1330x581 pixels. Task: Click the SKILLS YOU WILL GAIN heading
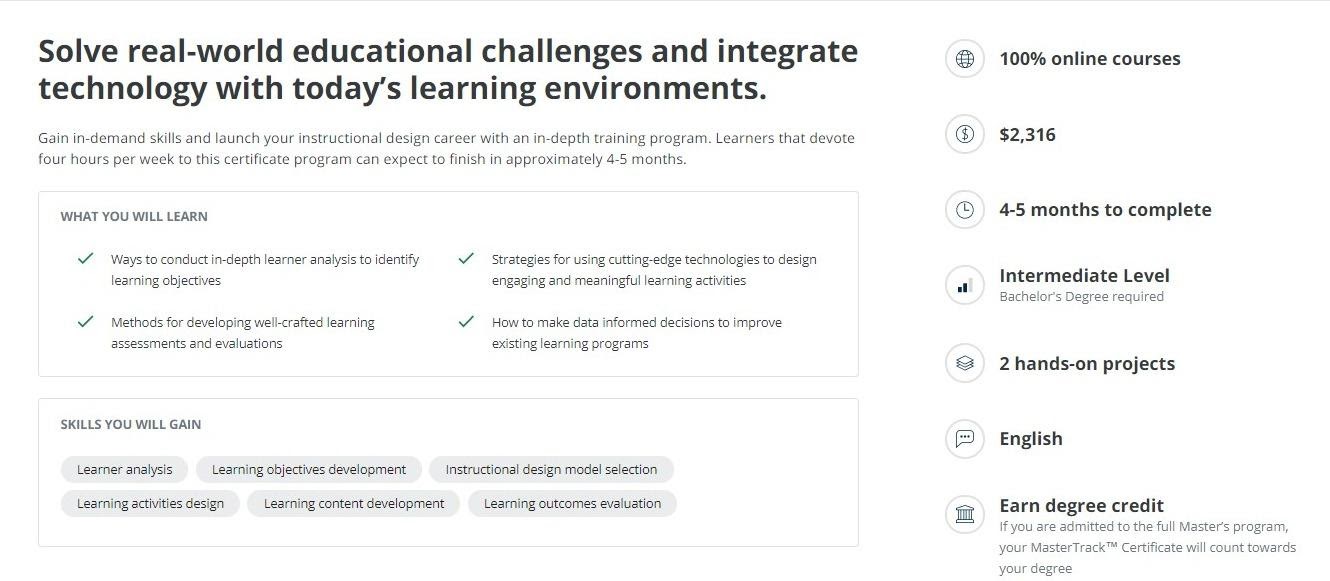coord(131,424)
